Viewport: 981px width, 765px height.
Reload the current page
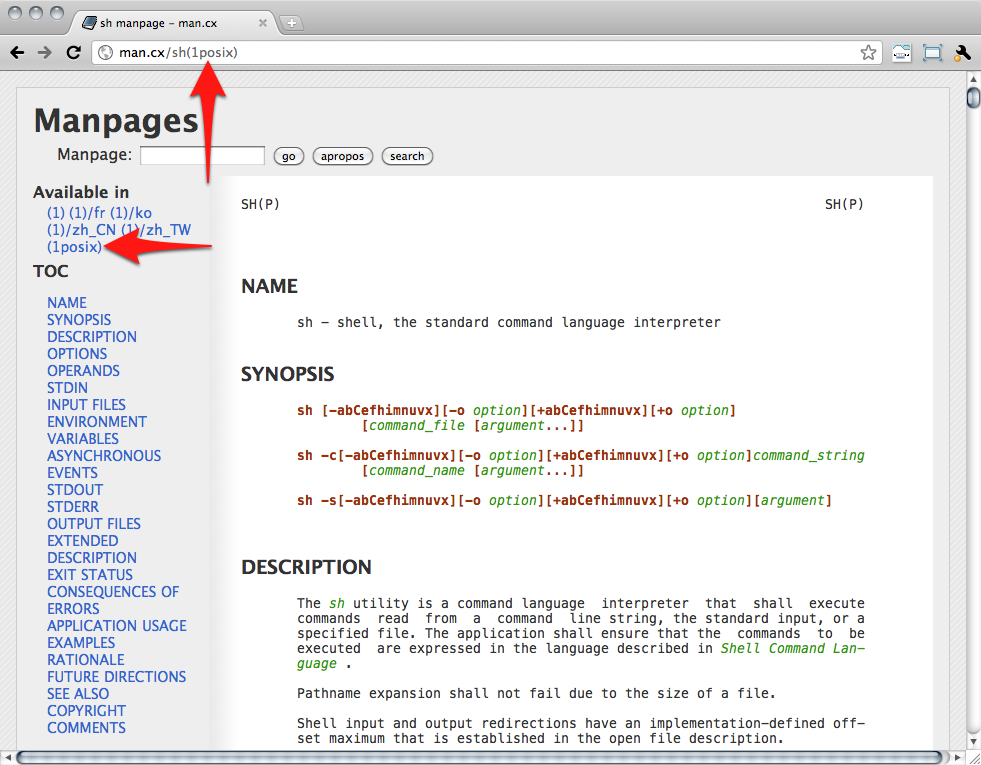73,53
